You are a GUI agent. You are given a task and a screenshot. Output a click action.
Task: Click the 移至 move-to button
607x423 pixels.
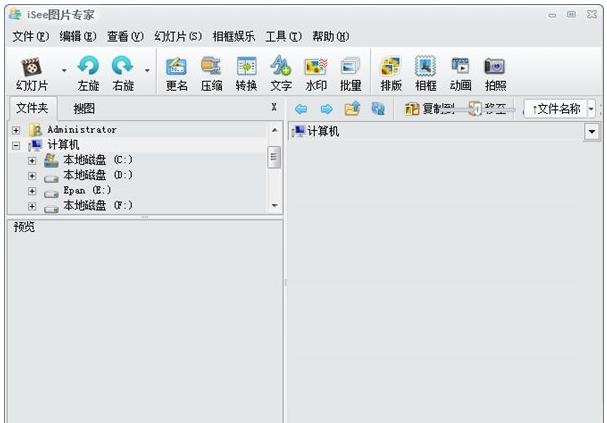pos(489,109)
